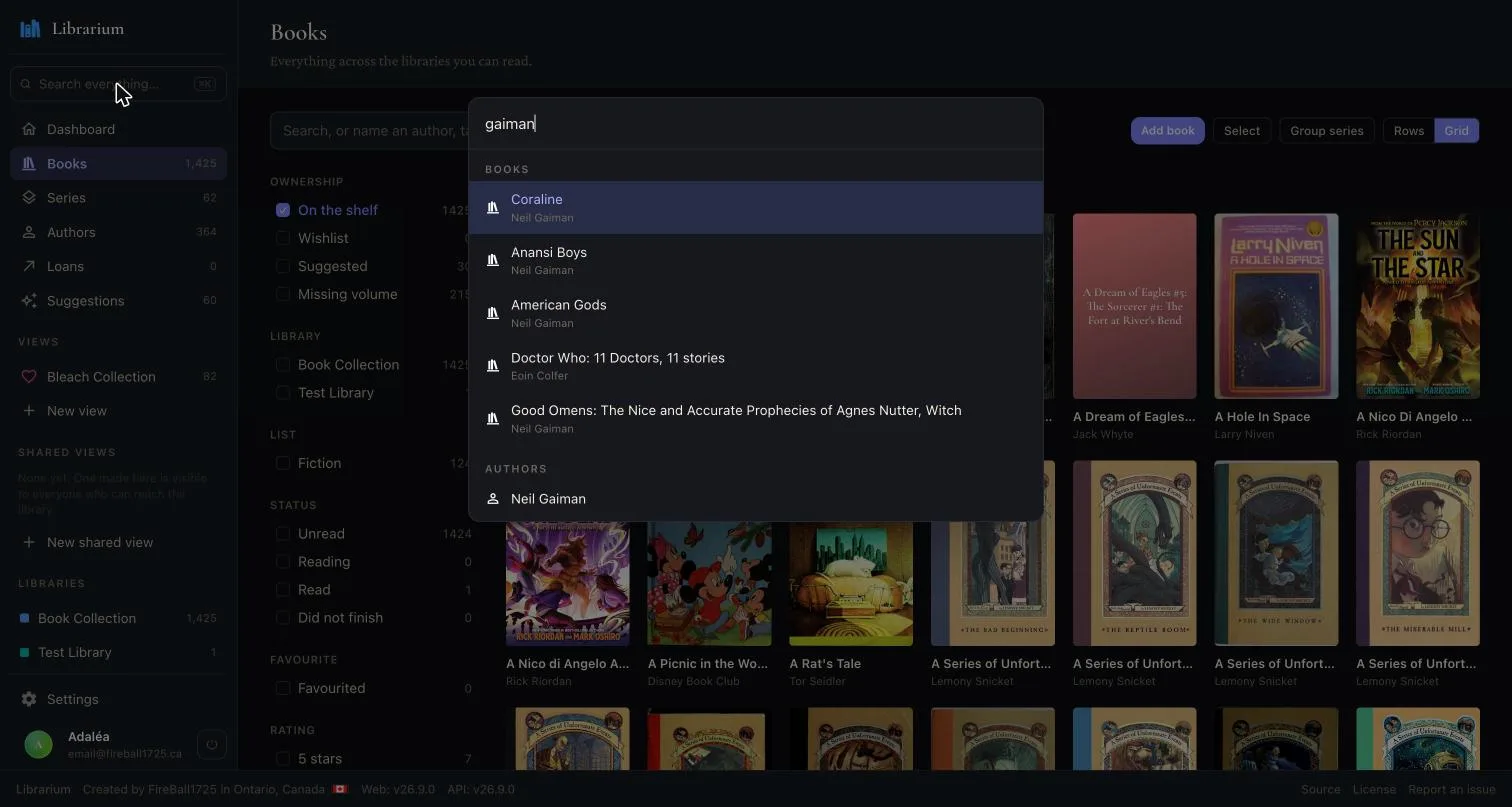Open The Sun and the Star cover
Viewport: 1512px width, 807px height.
(1418, 306)
